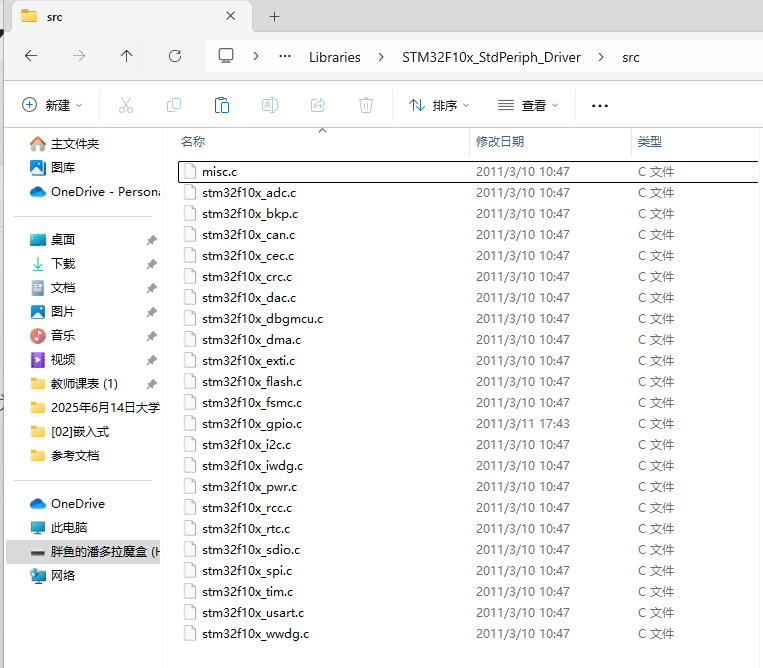This screenshot has height=668, width=763.
Task: Navigate to STM32F10x_StdPeriph_Driver breadcrumb
Action: tap(491, 57)
